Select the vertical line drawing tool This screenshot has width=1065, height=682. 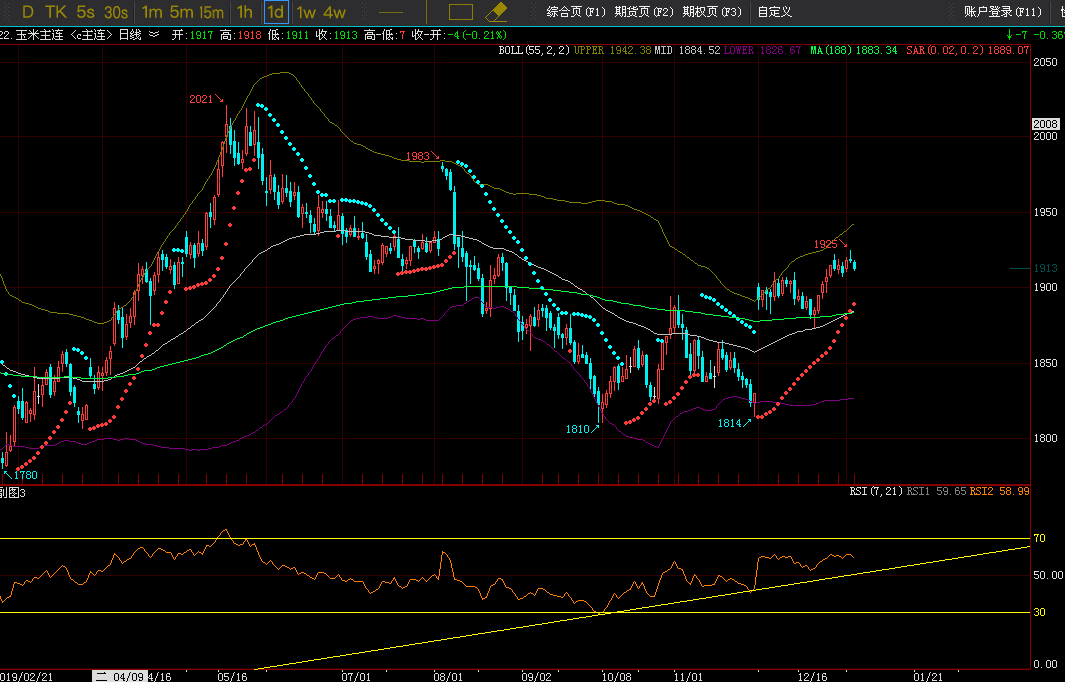[x=427, y=12]
